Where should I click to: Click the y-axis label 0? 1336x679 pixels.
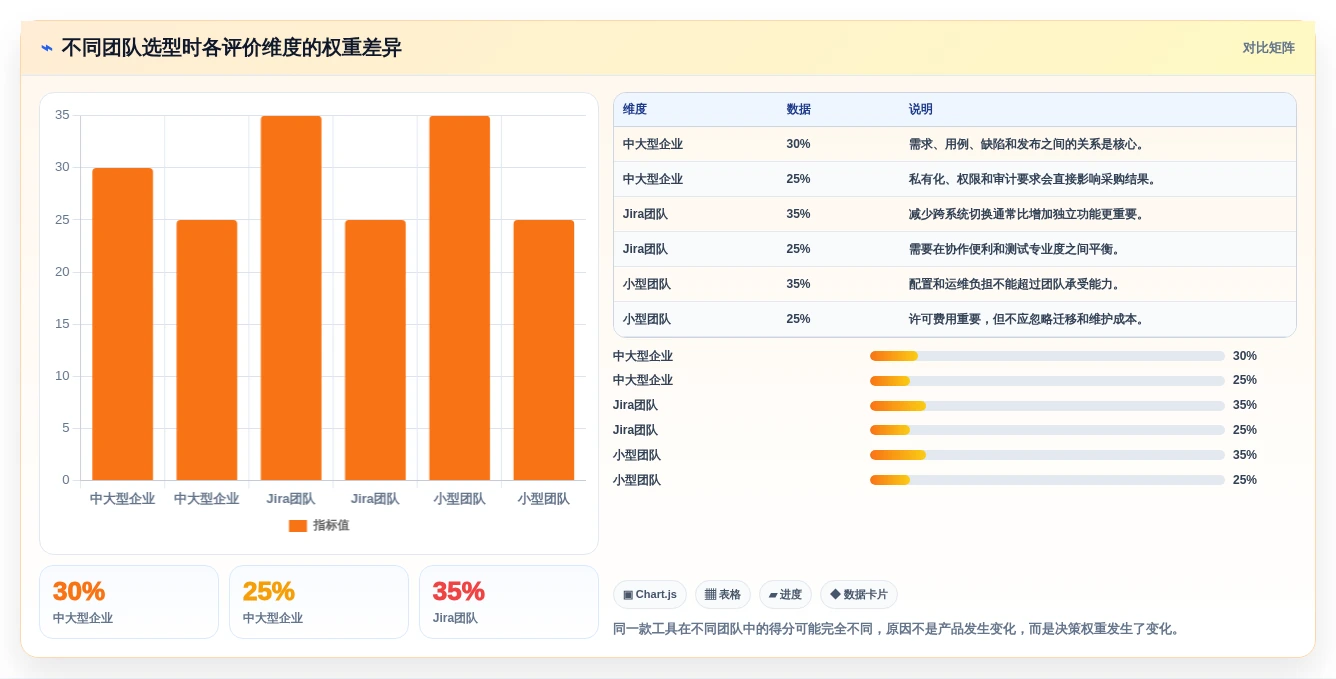(66, 480)
